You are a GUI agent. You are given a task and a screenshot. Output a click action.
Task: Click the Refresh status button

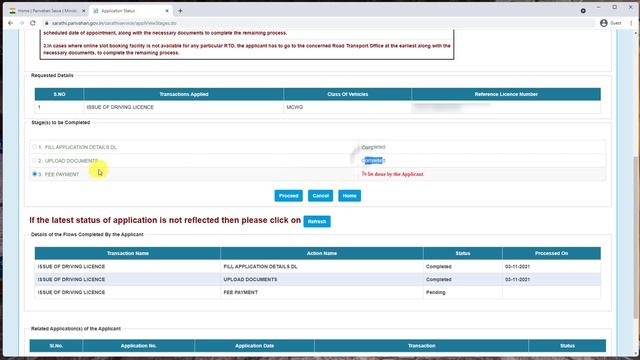317,222
